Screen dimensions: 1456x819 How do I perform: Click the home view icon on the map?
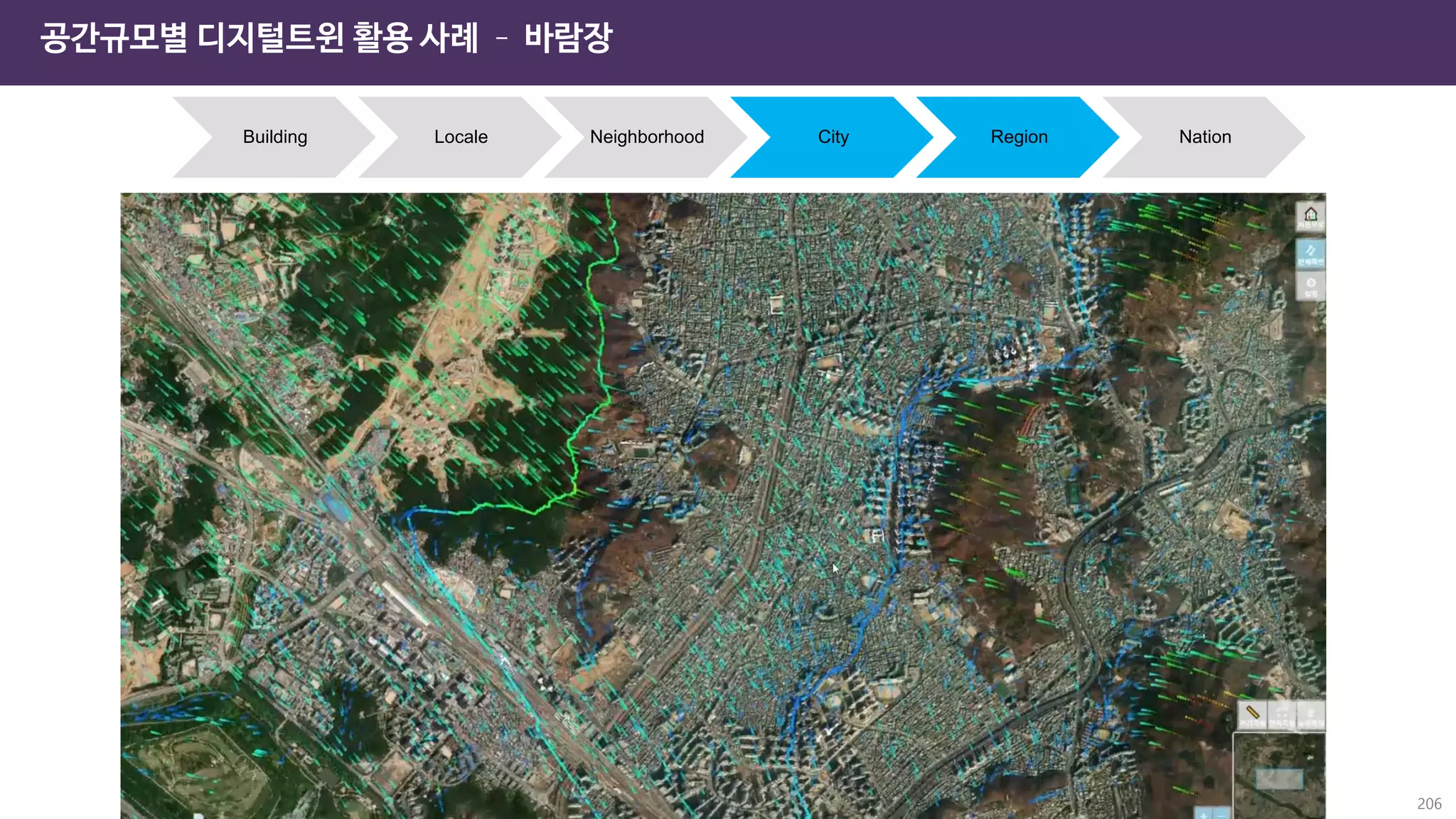[1310, 217]
